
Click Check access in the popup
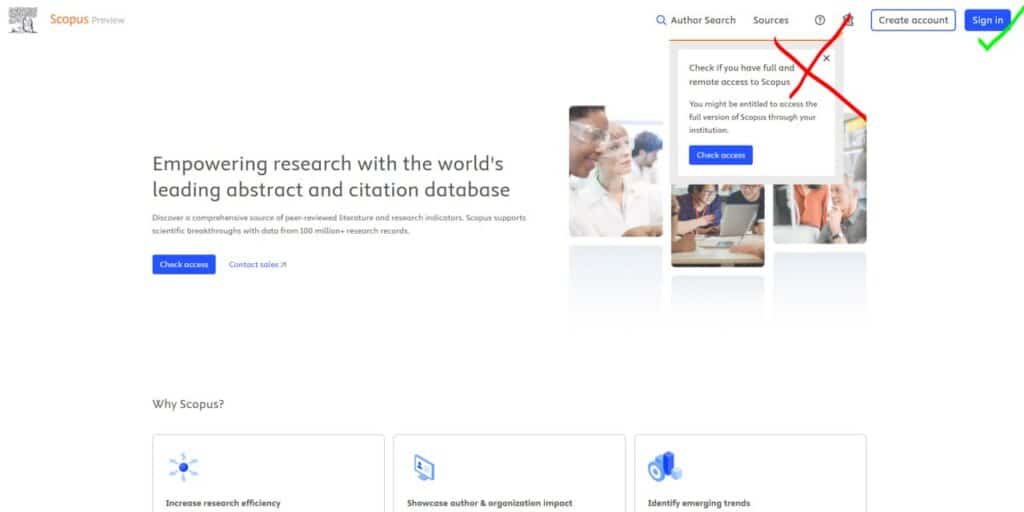[720, 155]
